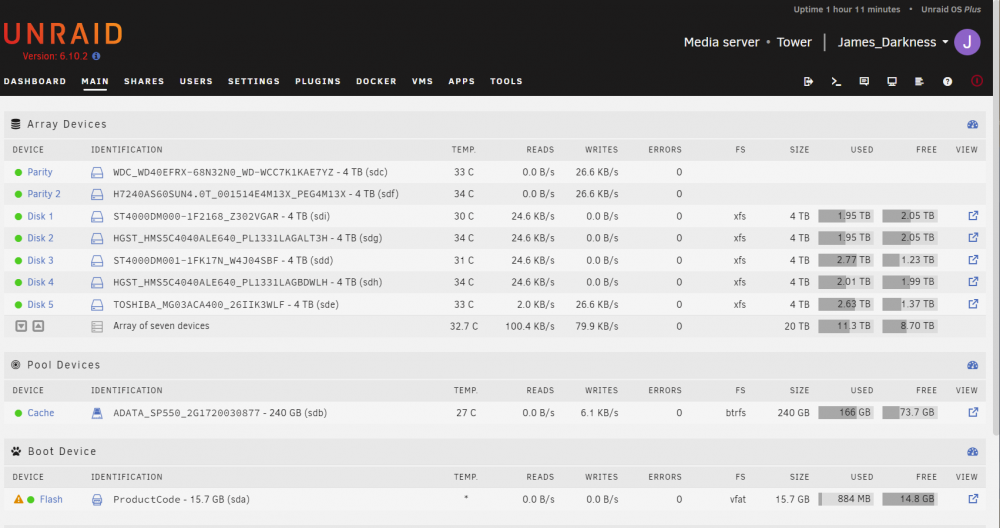Switch to the Shares tab
This screenshot has height=528, width=1000.
click(x=144, y=81)
